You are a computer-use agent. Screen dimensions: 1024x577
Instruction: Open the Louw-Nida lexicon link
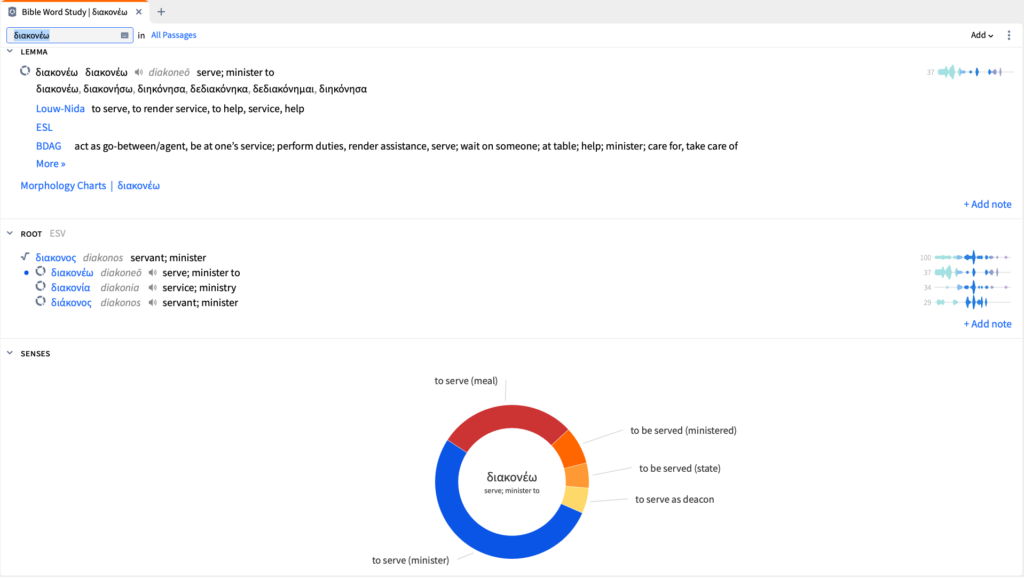pyautogui.click(x=60, y=108)
